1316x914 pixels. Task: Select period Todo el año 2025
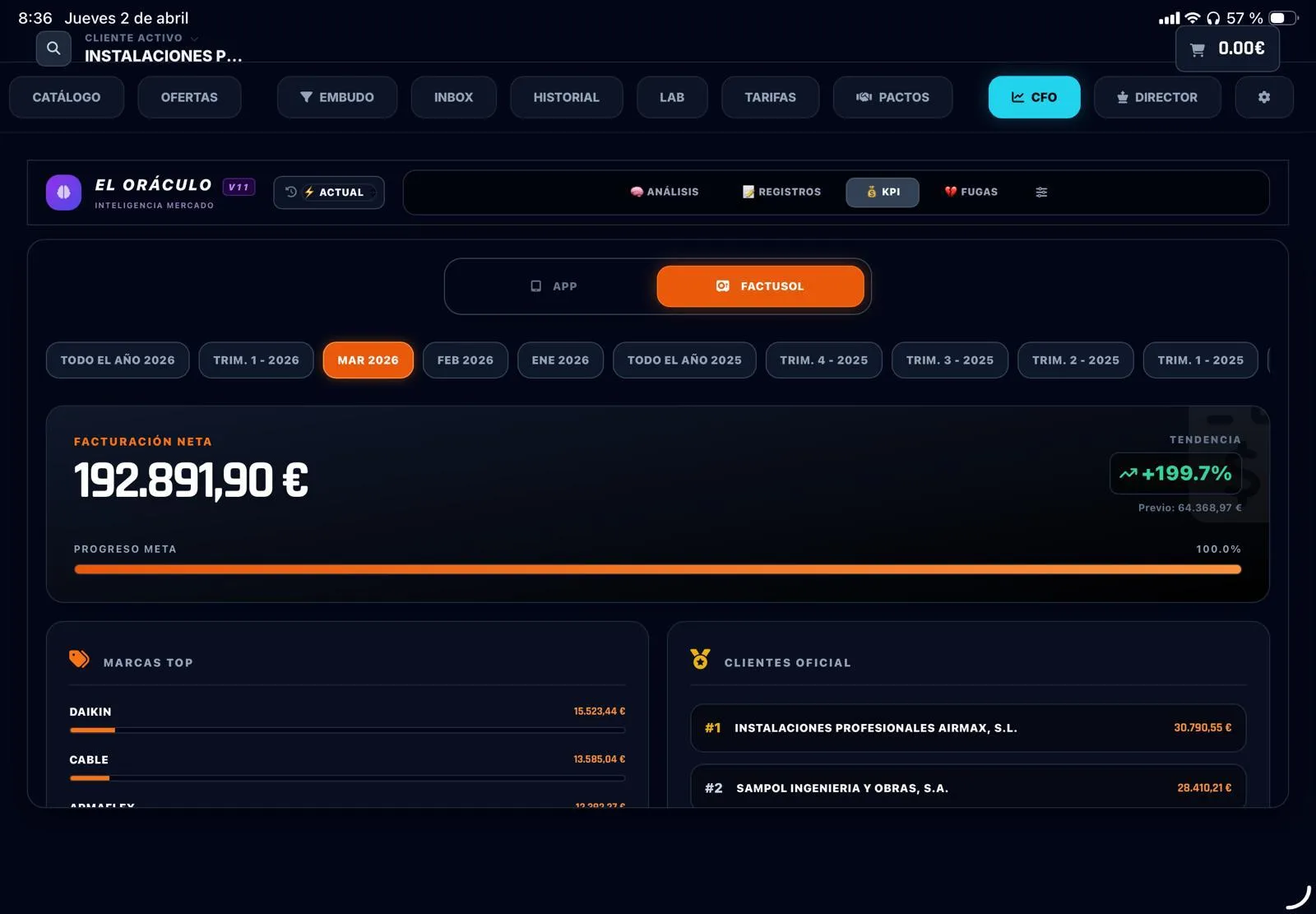(x=684, y=360)
